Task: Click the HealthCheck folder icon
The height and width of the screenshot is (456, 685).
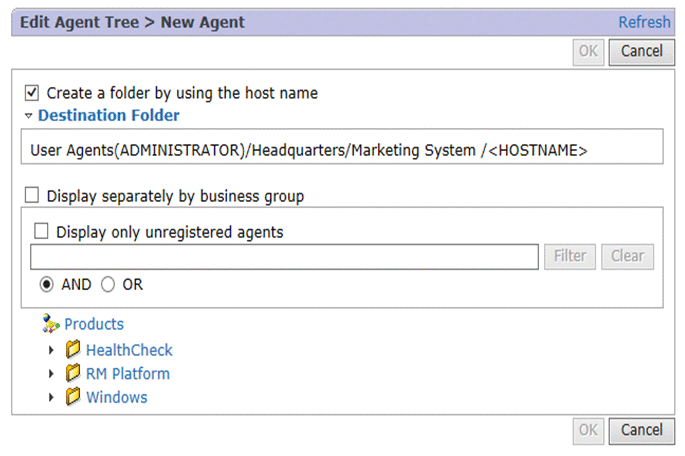Action: (x=72, y=350)
